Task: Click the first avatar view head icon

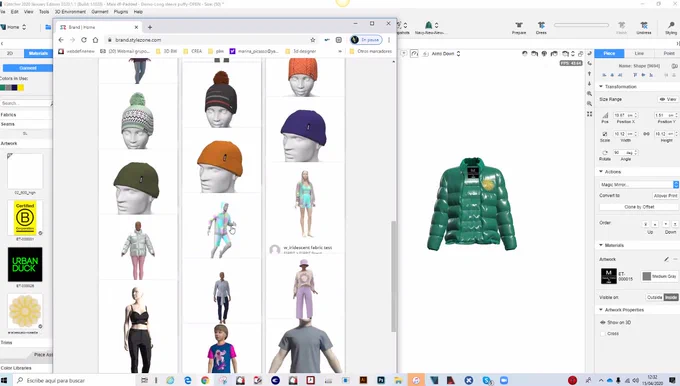Action: click(x=525, y=53)
